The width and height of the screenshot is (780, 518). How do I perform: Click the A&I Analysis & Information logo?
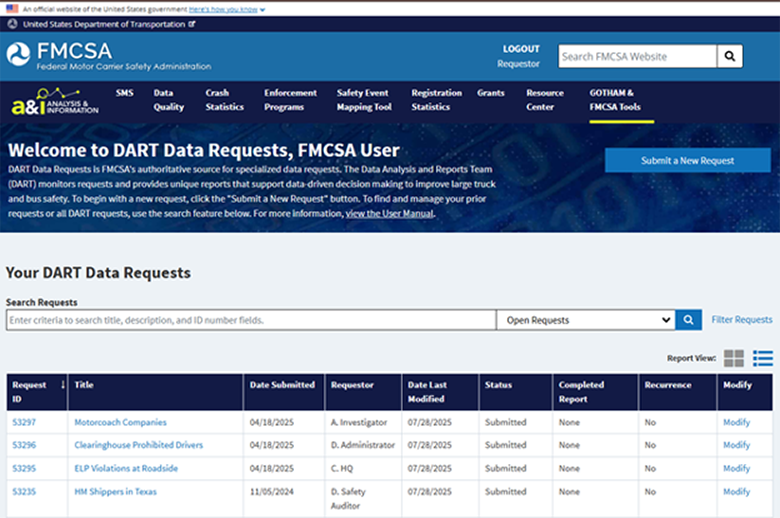coord(55,101)
